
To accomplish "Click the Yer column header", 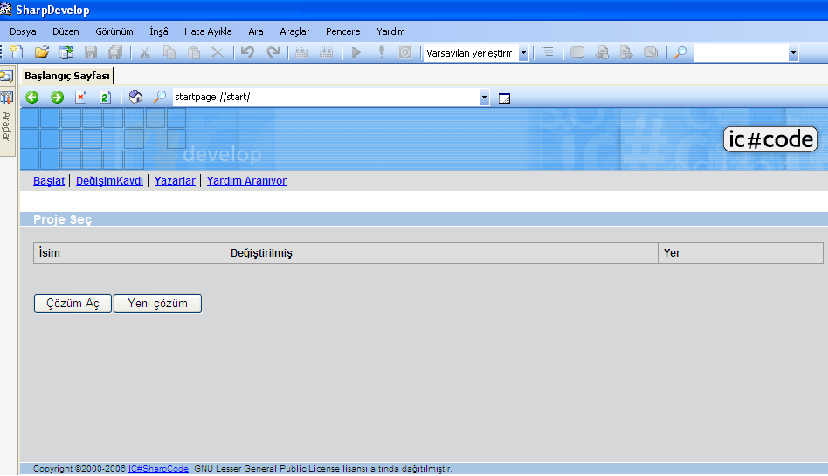I will click(671, 253).
